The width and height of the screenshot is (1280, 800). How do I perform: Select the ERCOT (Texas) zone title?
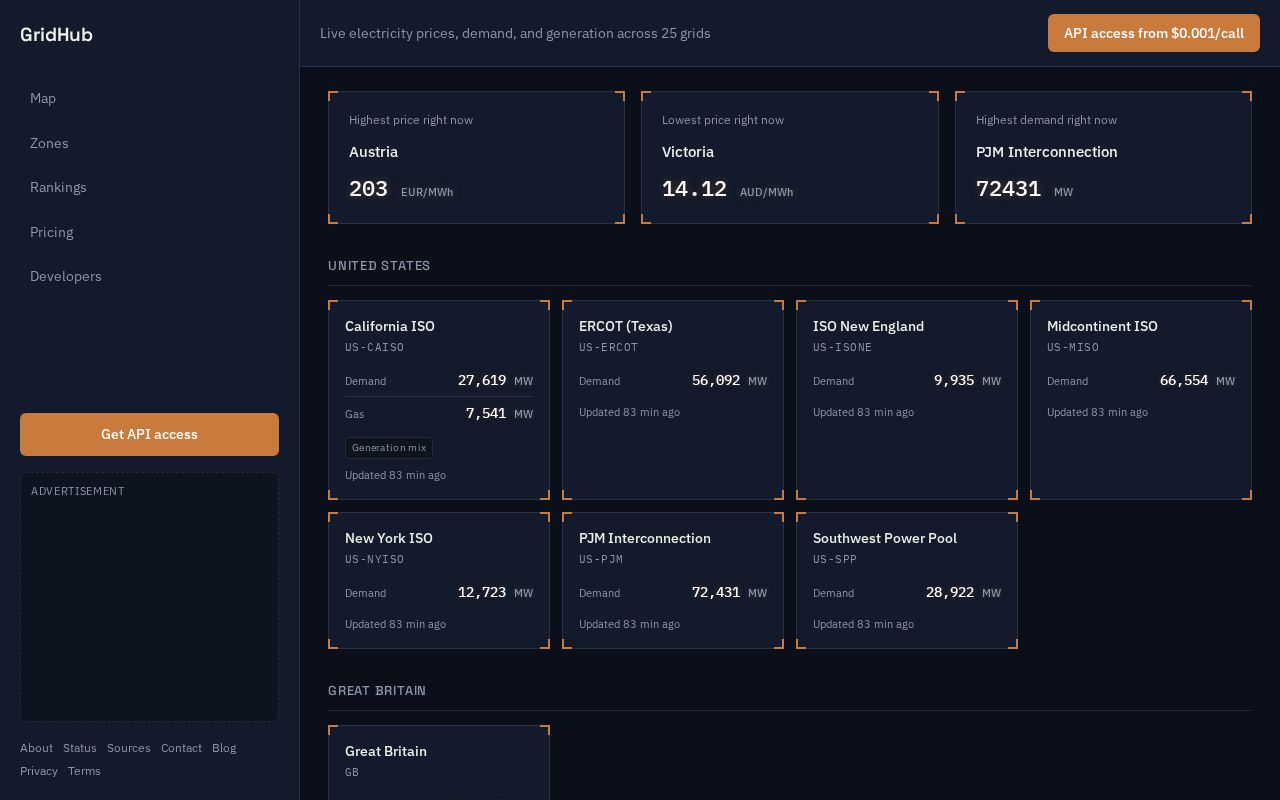pyautogui.click(x=626, y=326)
